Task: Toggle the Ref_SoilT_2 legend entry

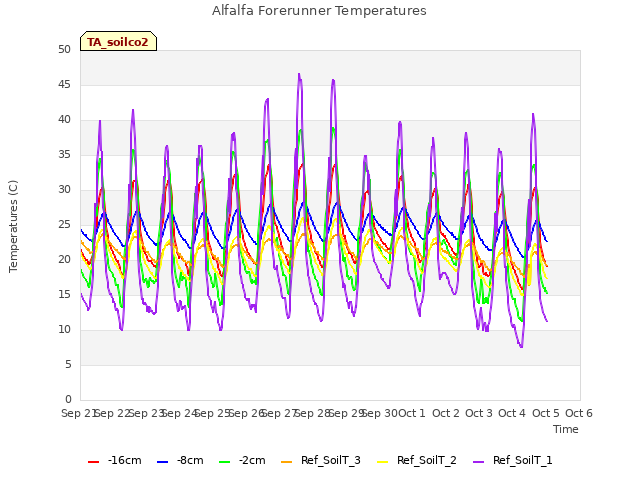Action: (417, 461)
